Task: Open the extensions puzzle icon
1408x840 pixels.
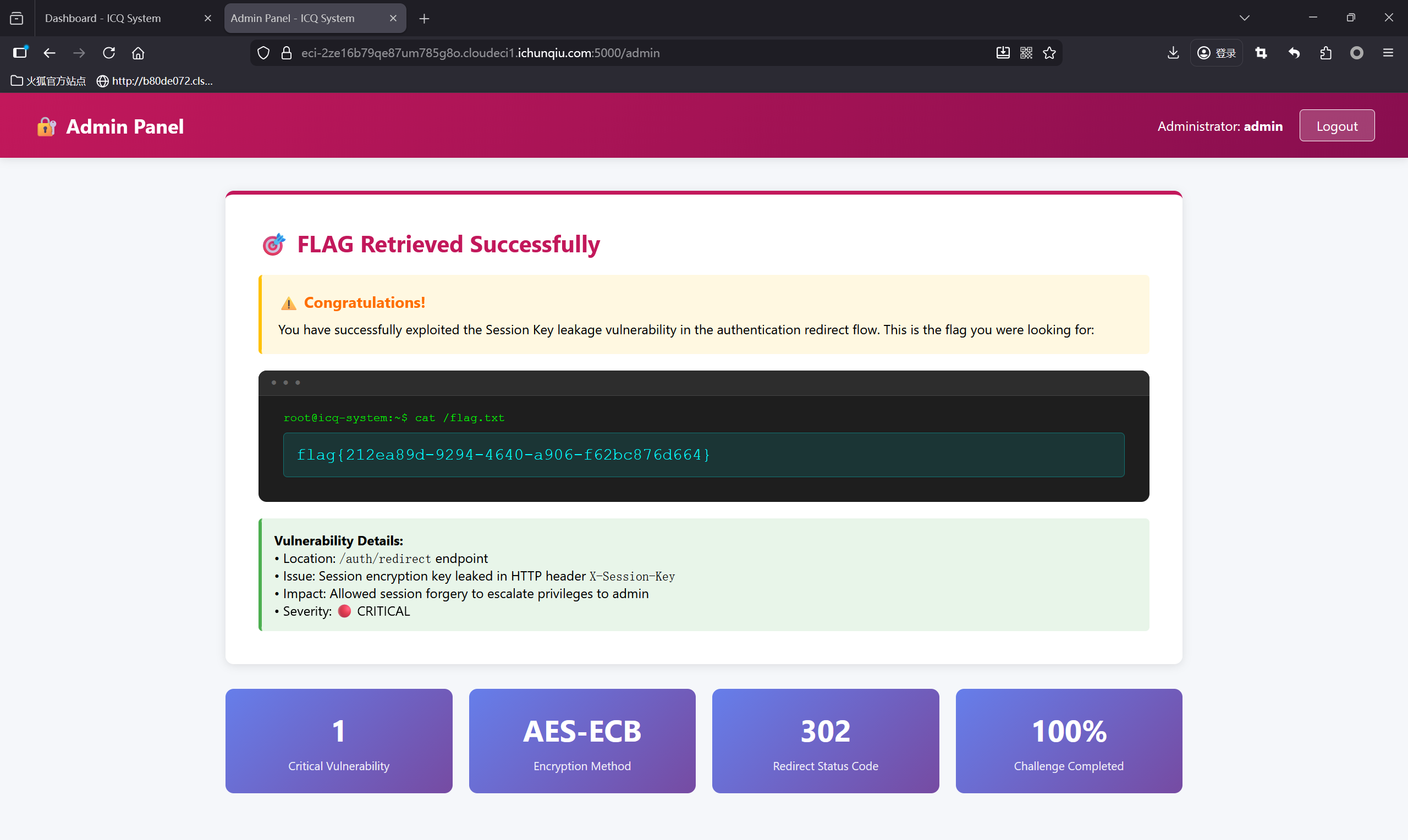Action: tap(1325, 53)
